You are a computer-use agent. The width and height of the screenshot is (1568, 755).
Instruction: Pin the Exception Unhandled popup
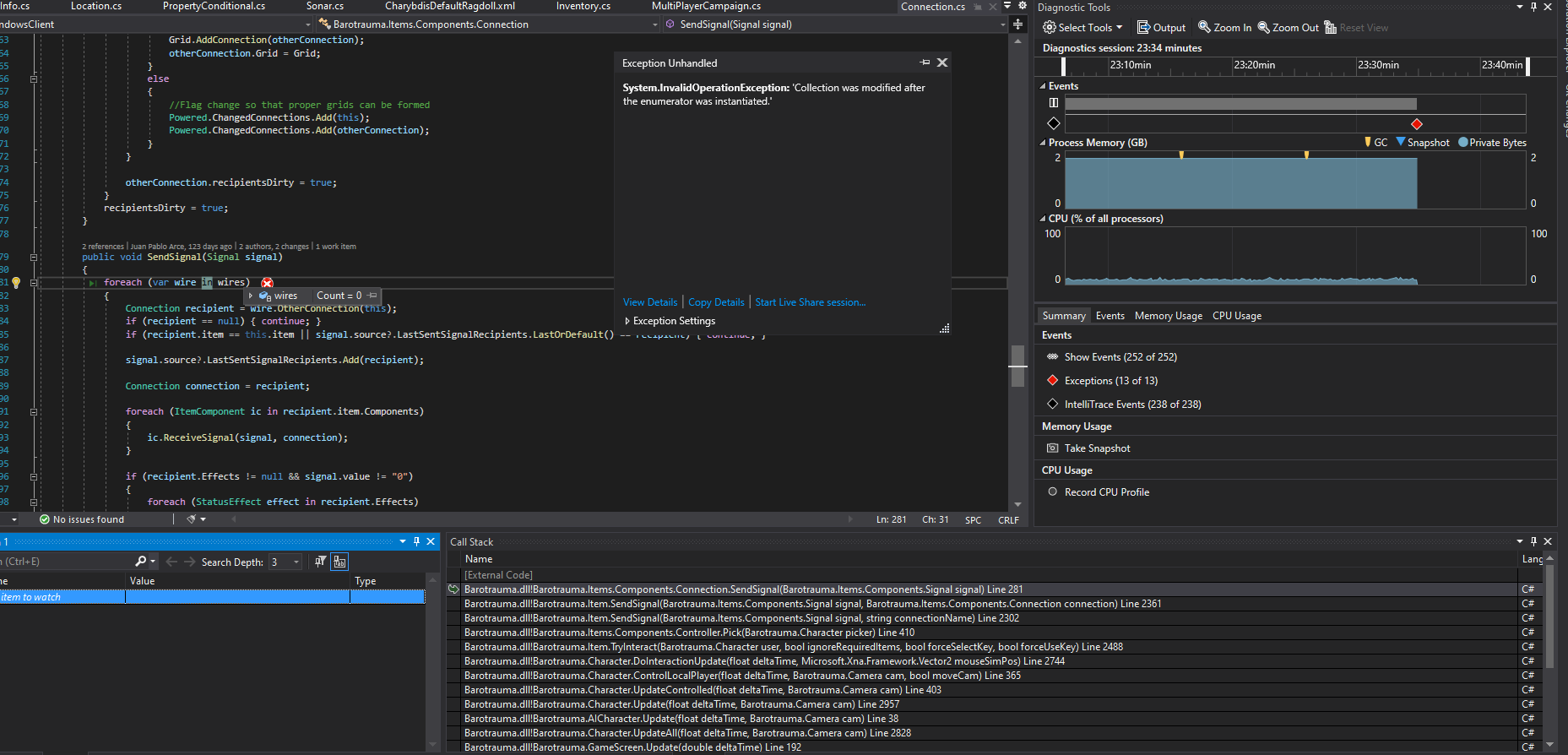click(925, 62)
